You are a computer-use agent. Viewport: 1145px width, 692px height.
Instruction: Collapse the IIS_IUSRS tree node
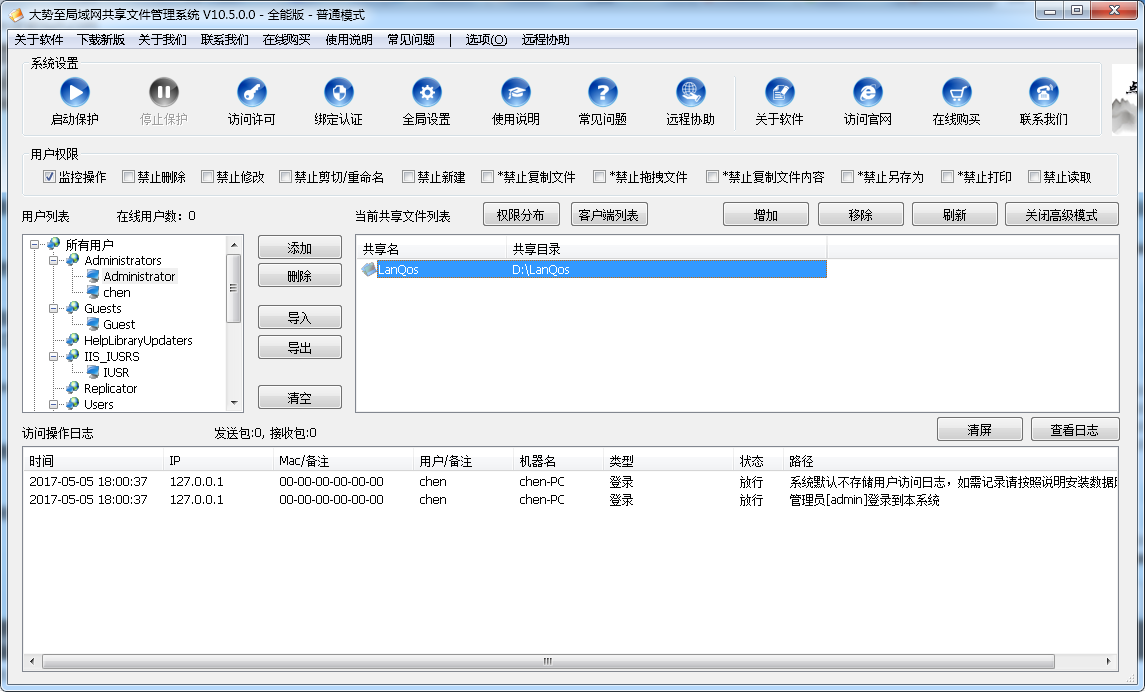tap(52, 356)
